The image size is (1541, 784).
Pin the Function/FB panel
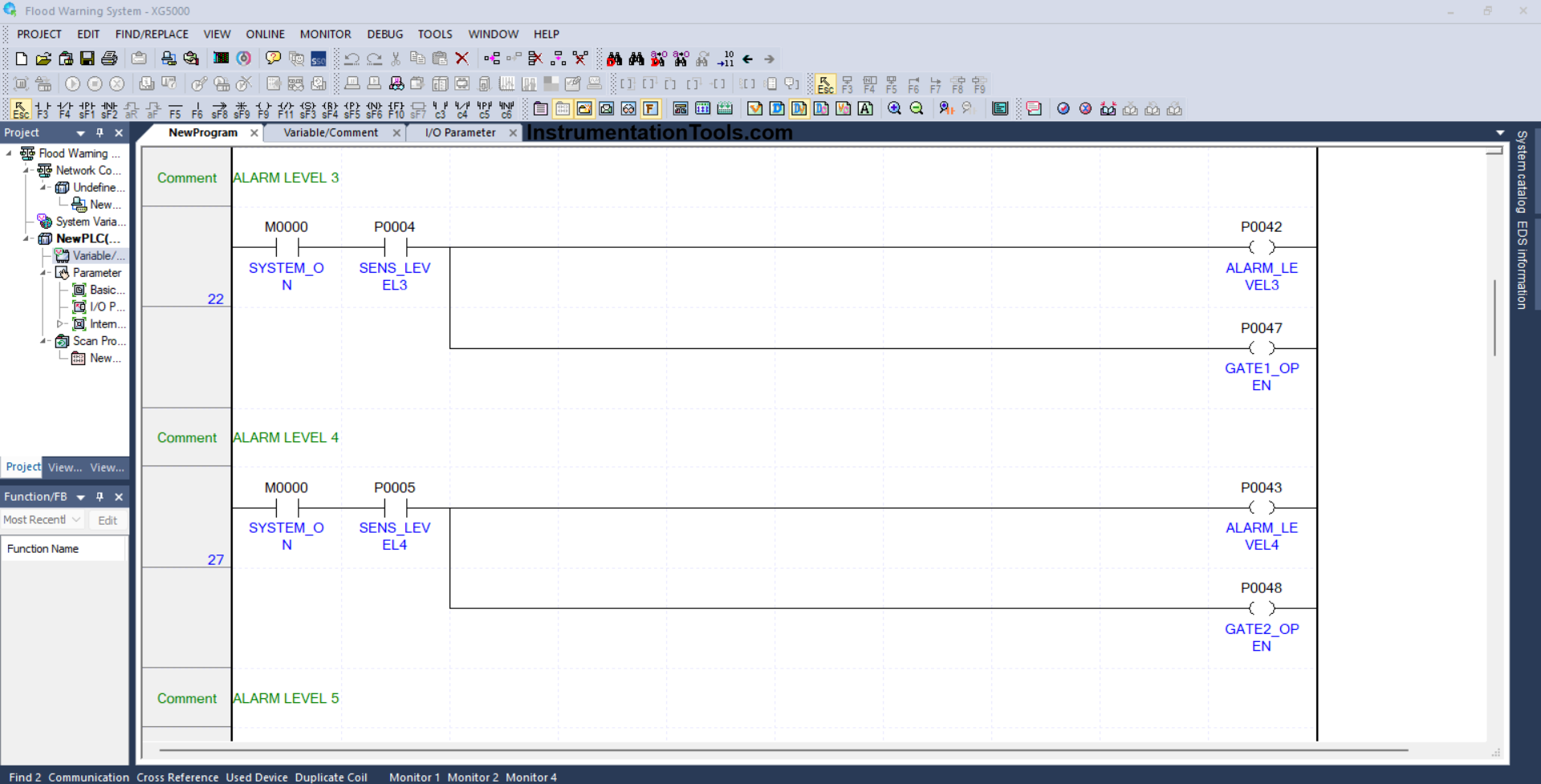pyautogui.click(x=100, y=497)
